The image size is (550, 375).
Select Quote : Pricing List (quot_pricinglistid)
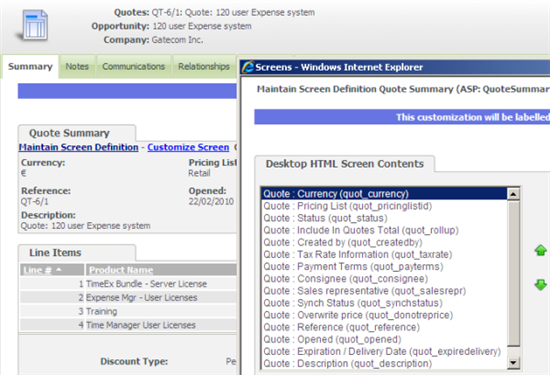[x=384, y=206]
